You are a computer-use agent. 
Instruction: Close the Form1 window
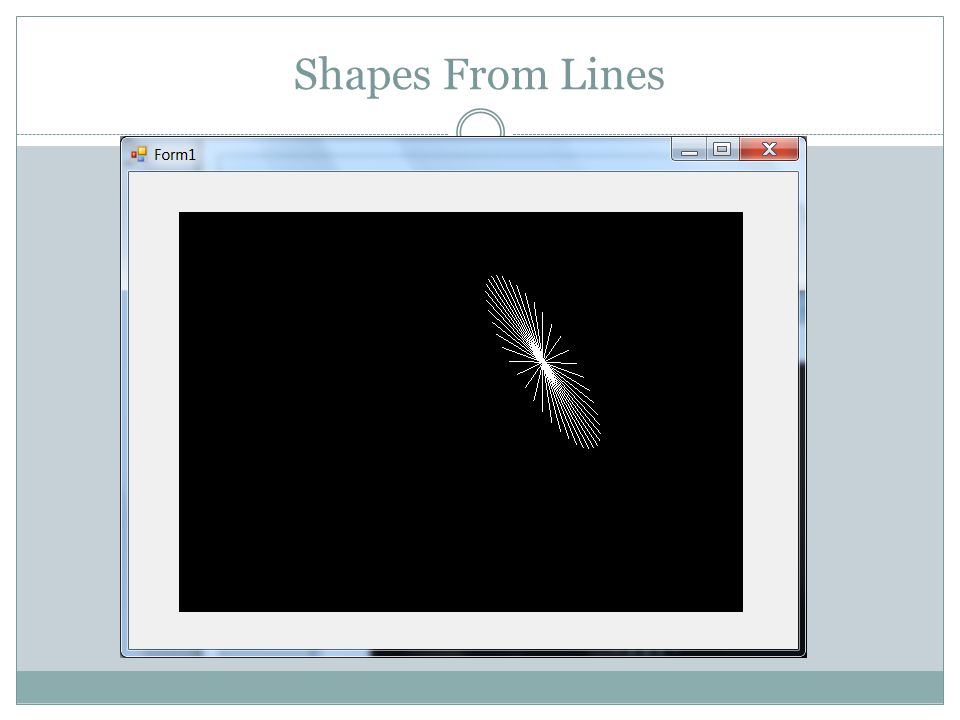point(769,149)
